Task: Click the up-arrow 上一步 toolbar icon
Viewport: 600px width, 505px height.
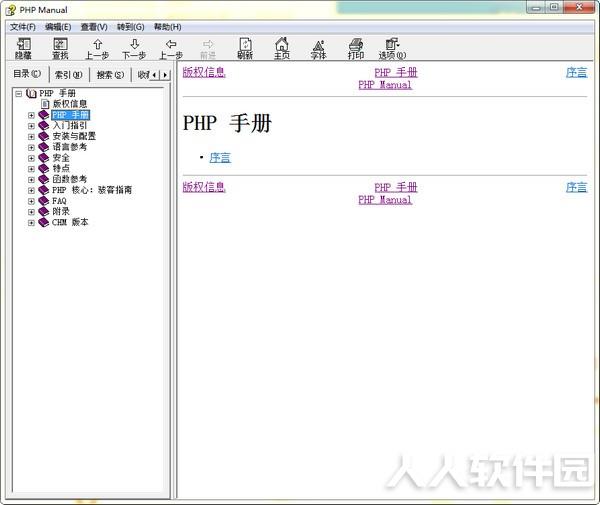Action: (97, 48)
